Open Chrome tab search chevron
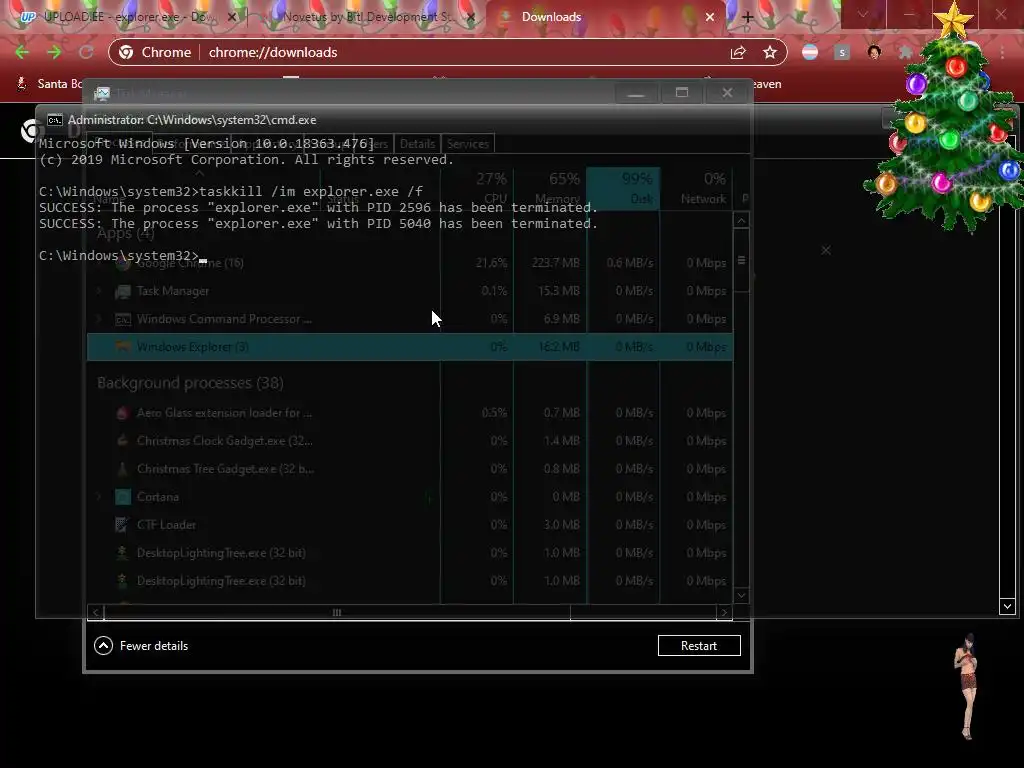This screenshot has width=1024, height=768. 863,14
